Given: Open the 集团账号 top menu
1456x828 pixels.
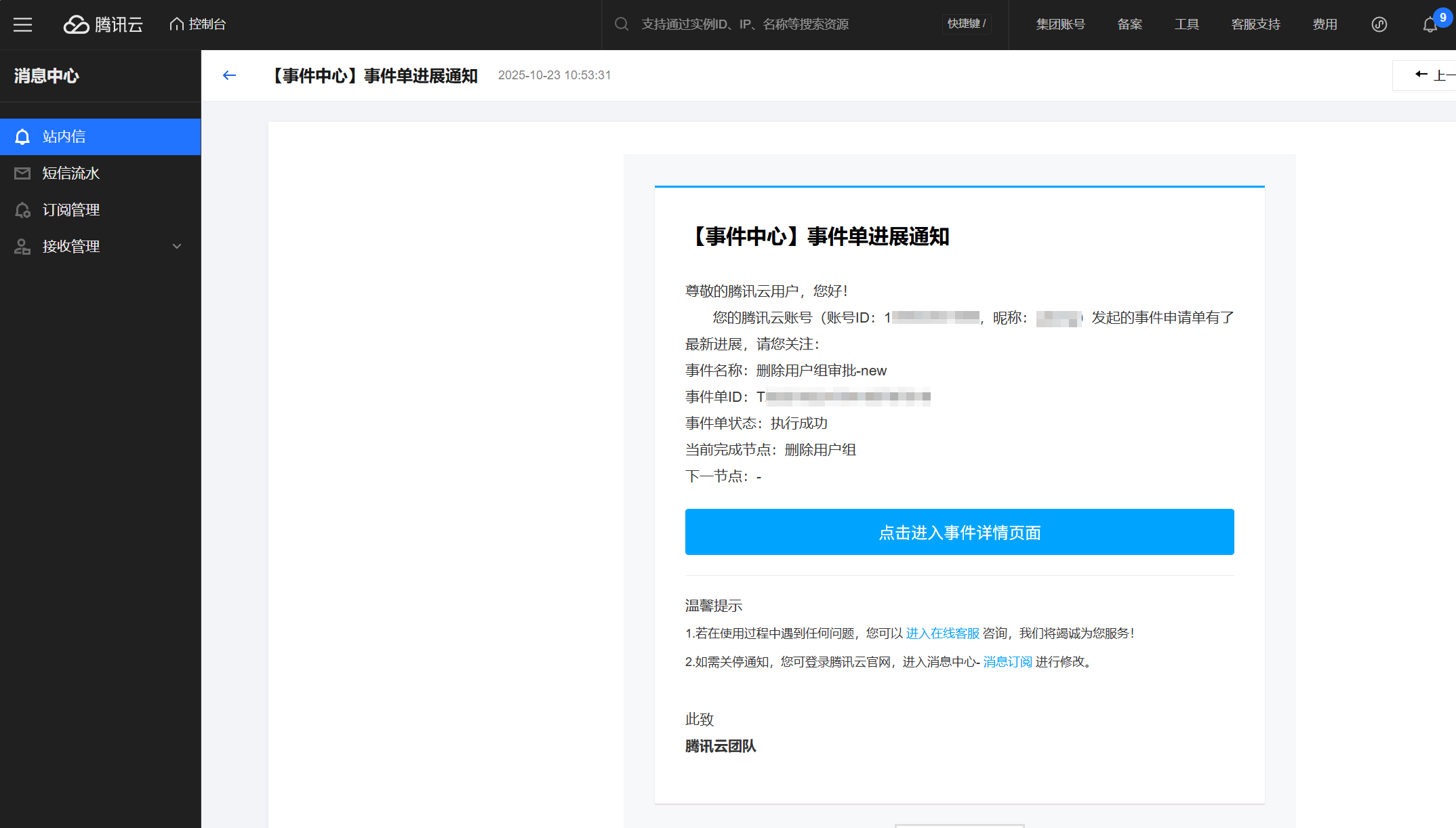Looking at the screenshot, I should click(x=1060, y=24).
